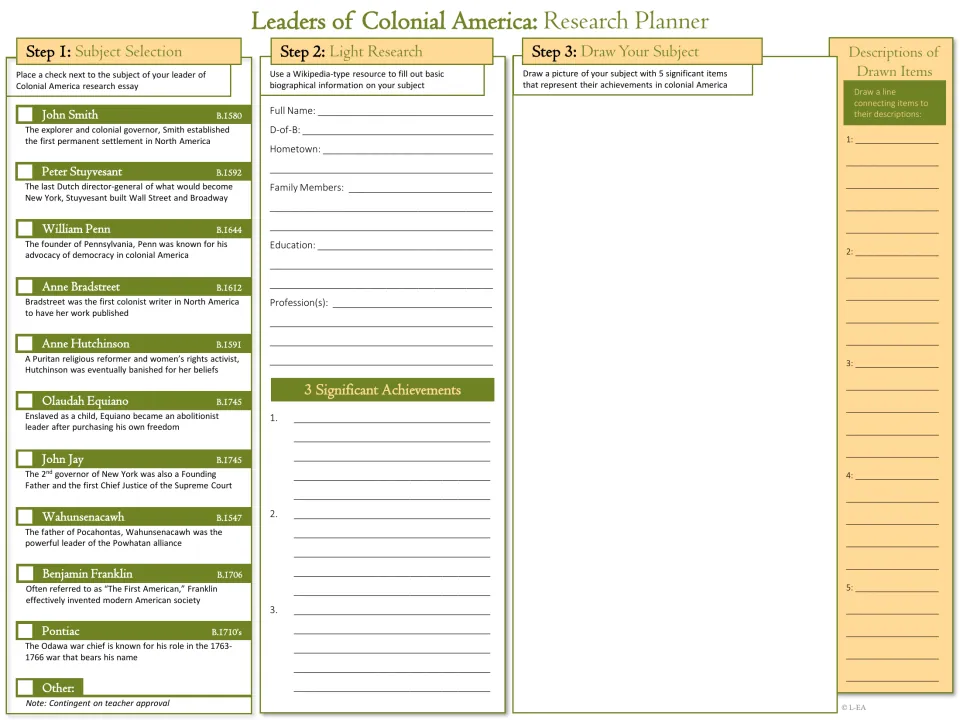This screenshot has height=720, width=960.
Task: Click the B.1612 birth year
Action: pos(229,288)
